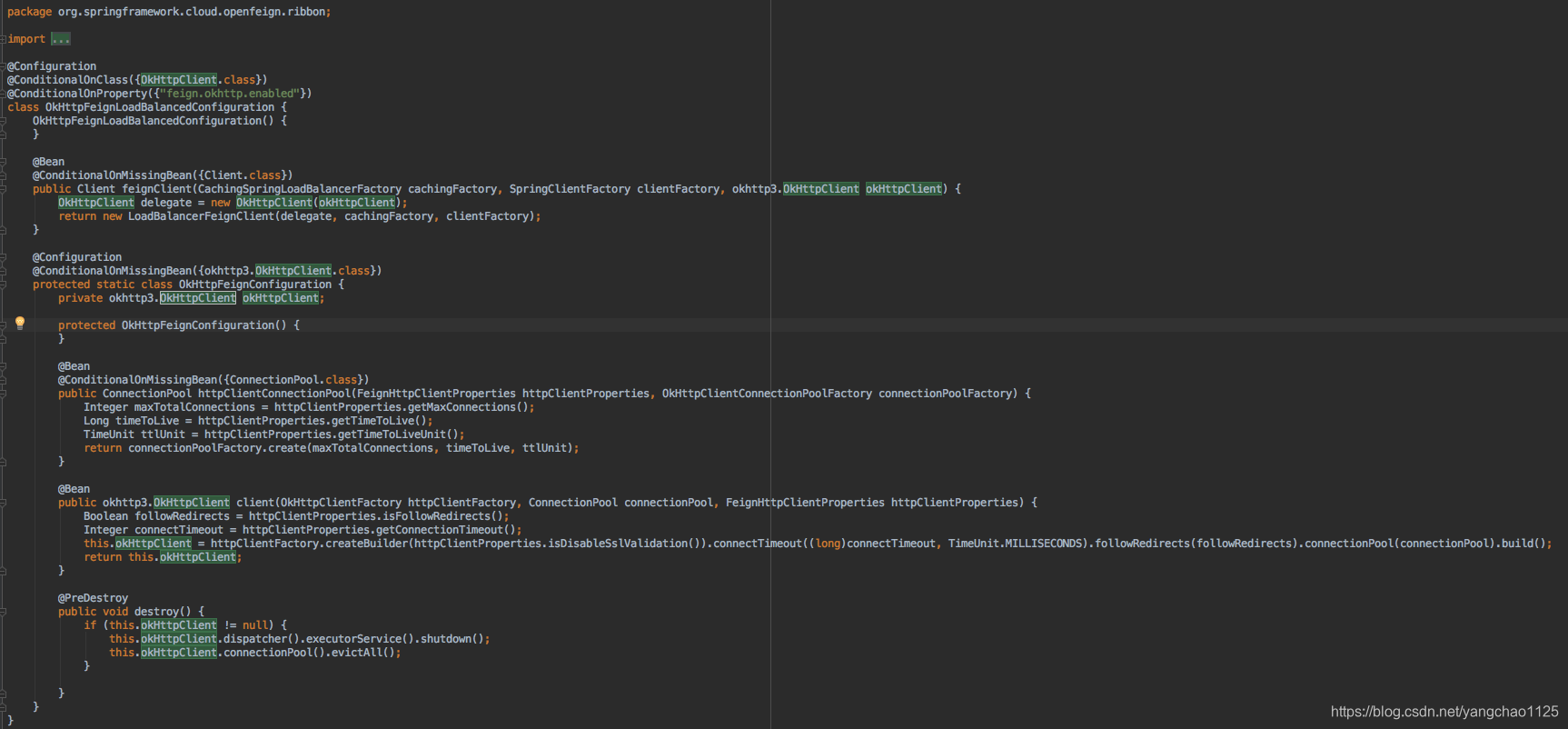The image size is (1568, 729).
Task: Click connectionPoolFactory.create in return statement
Action: 217,448
